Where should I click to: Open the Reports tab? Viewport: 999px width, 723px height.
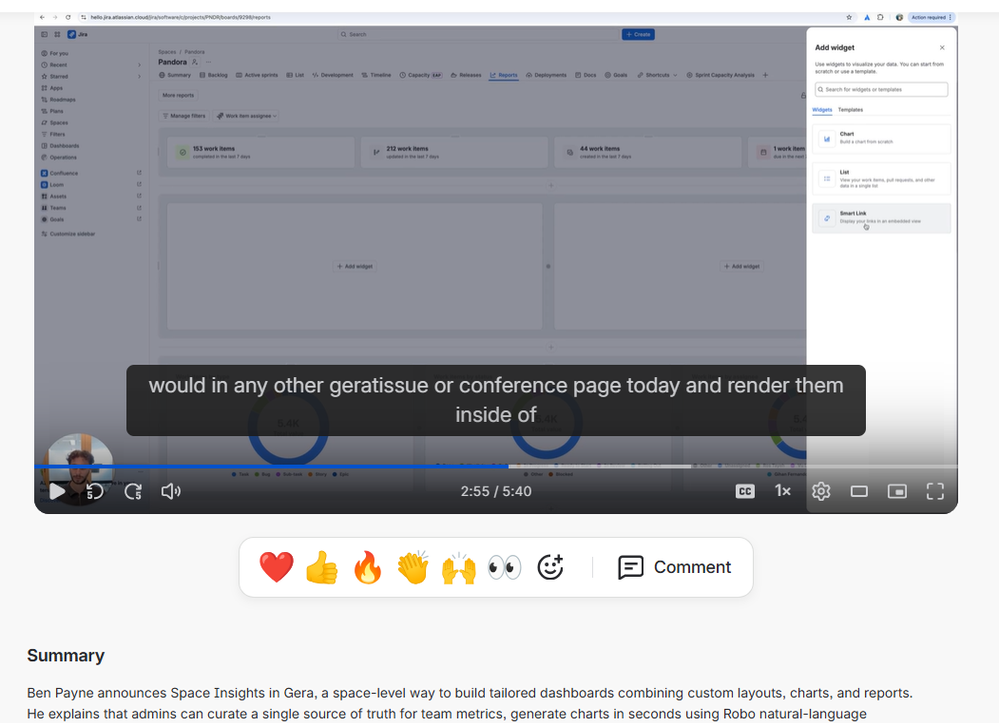tap(503, 75)
